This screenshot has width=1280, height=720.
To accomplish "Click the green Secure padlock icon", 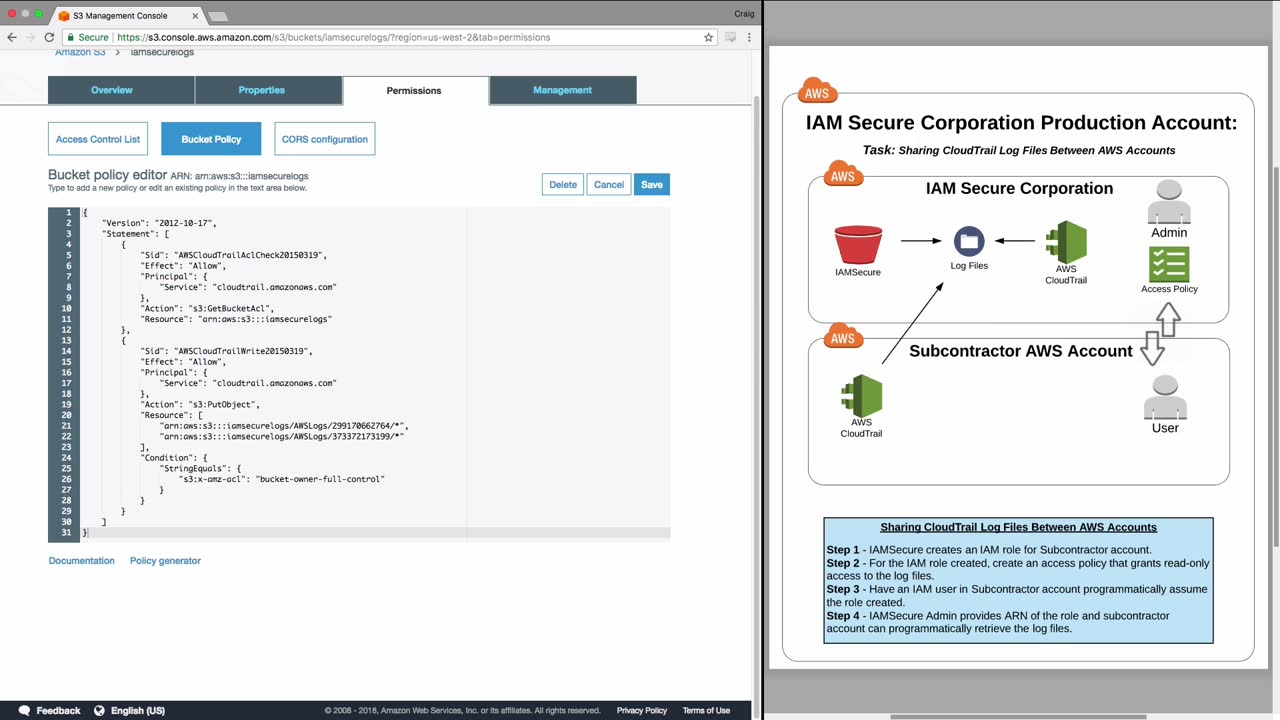I will (70, 37).
